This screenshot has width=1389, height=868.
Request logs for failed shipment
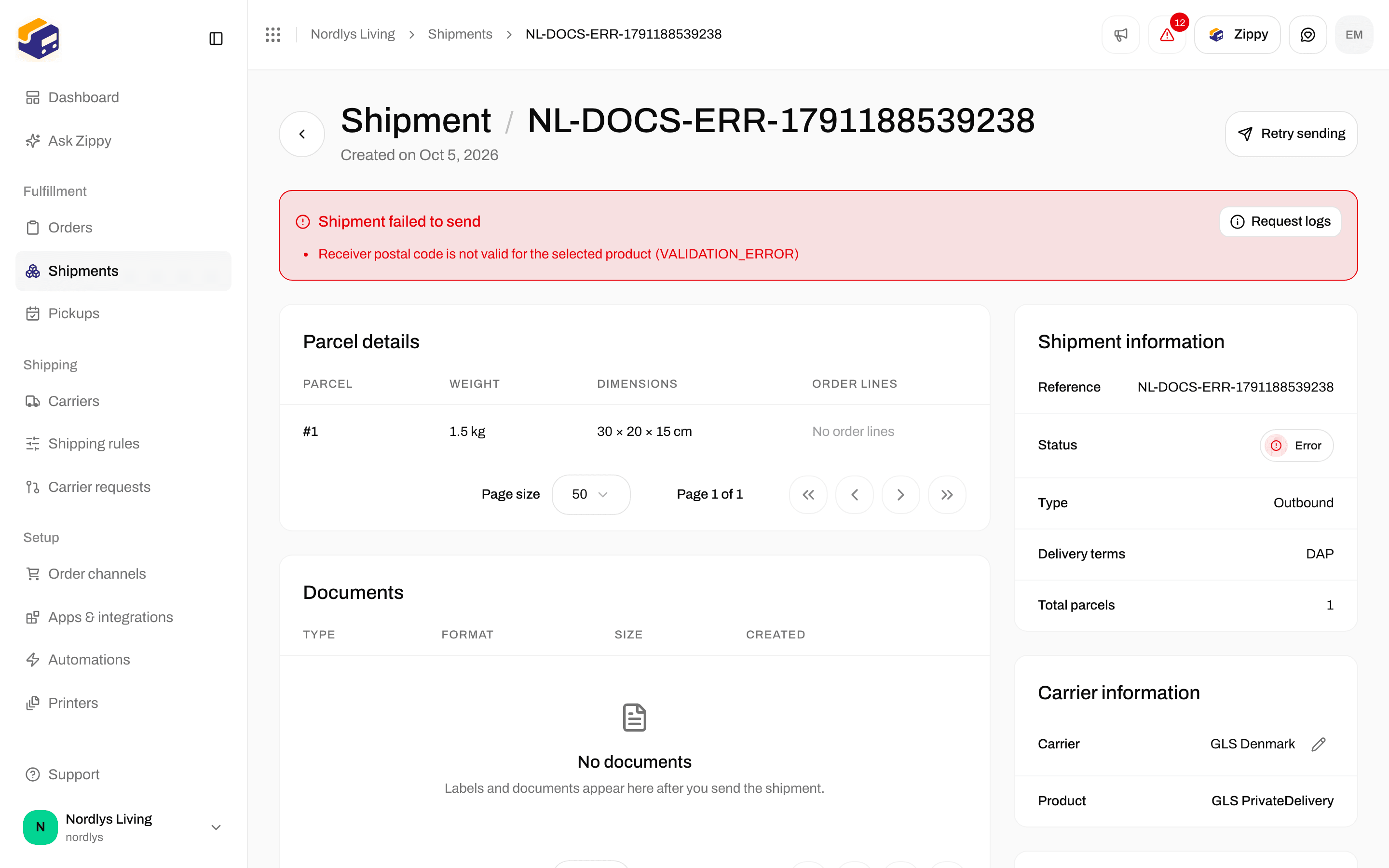[x=1280, y=222]
